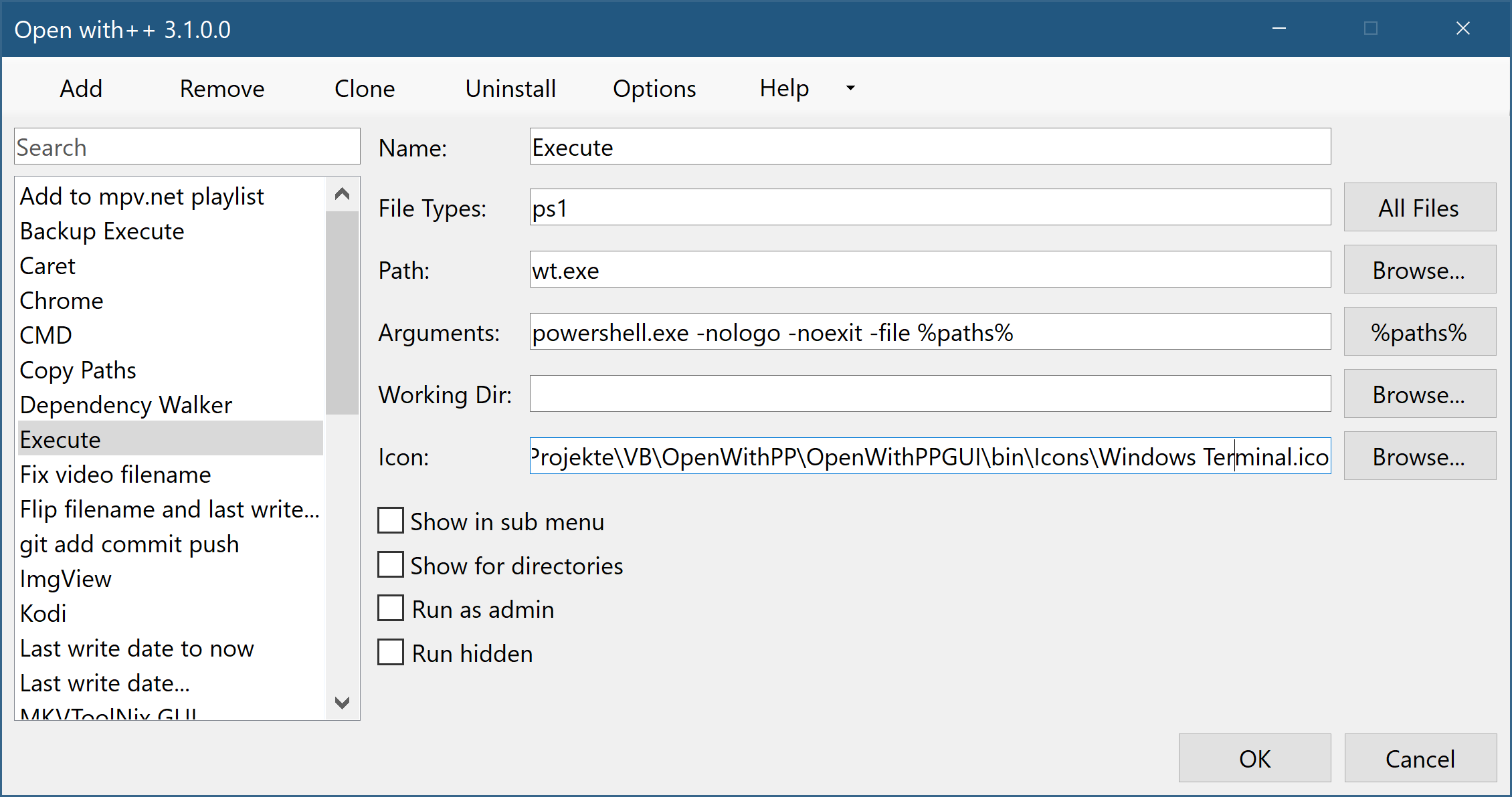The width and height of the screenshot is (1512, 797).
Task: Click the list scrollbar down arrow
Action: point(342,703)
